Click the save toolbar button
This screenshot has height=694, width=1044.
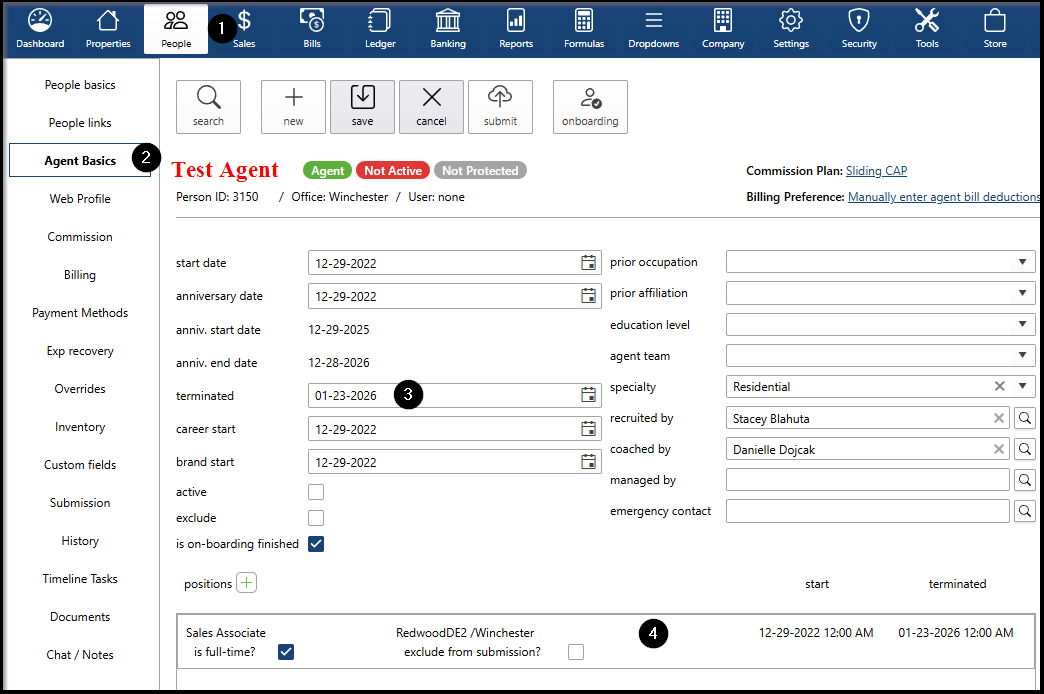(362, 106)
